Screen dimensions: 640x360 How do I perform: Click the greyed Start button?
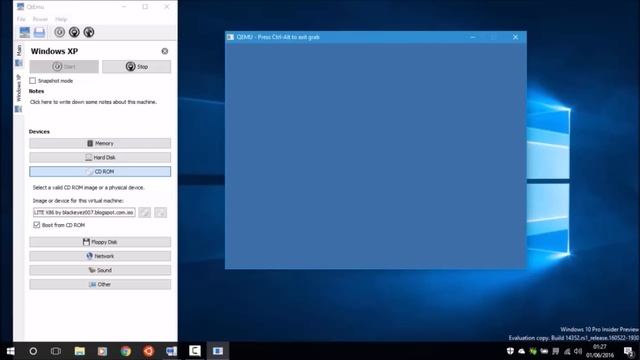(x=64, y=67)
